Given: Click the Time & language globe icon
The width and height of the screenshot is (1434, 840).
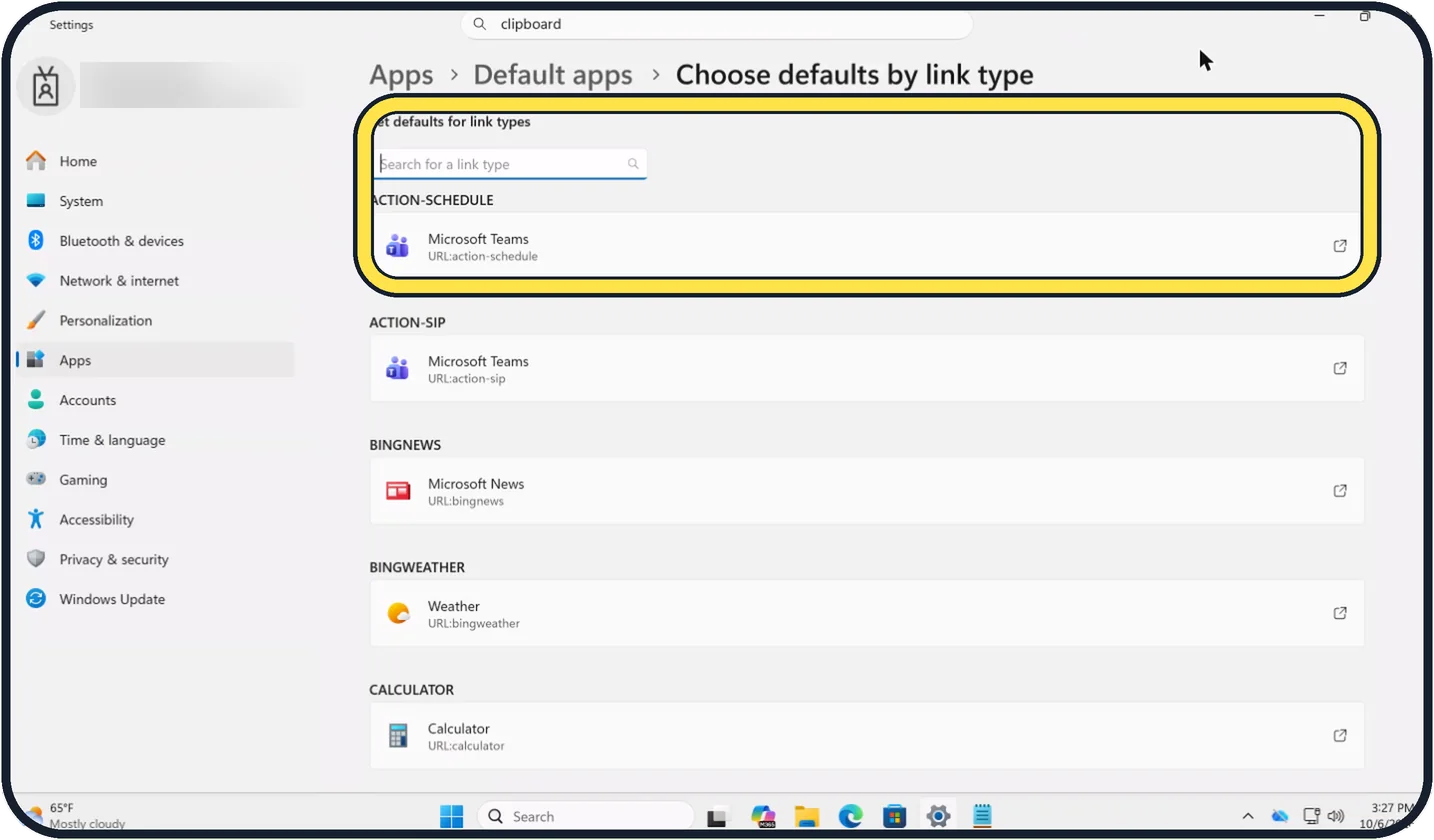Looking at the screenshot, I should (x=36, y=440).
